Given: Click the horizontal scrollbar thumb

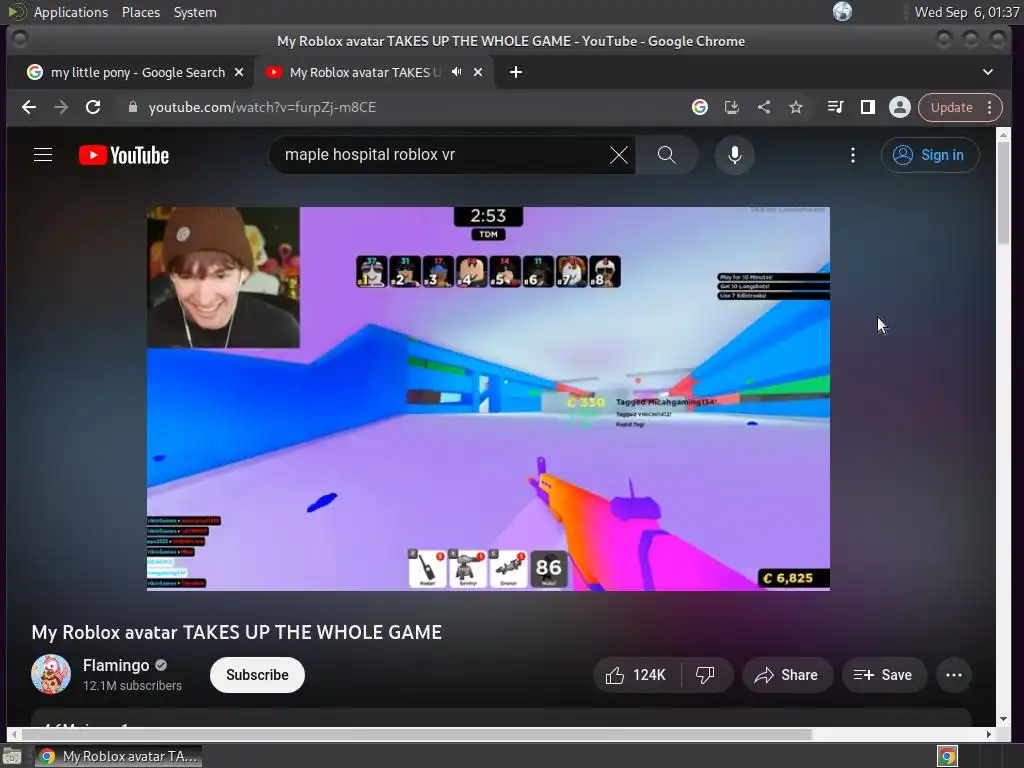Looking at the screenshot, I should [x=417, y=734].
